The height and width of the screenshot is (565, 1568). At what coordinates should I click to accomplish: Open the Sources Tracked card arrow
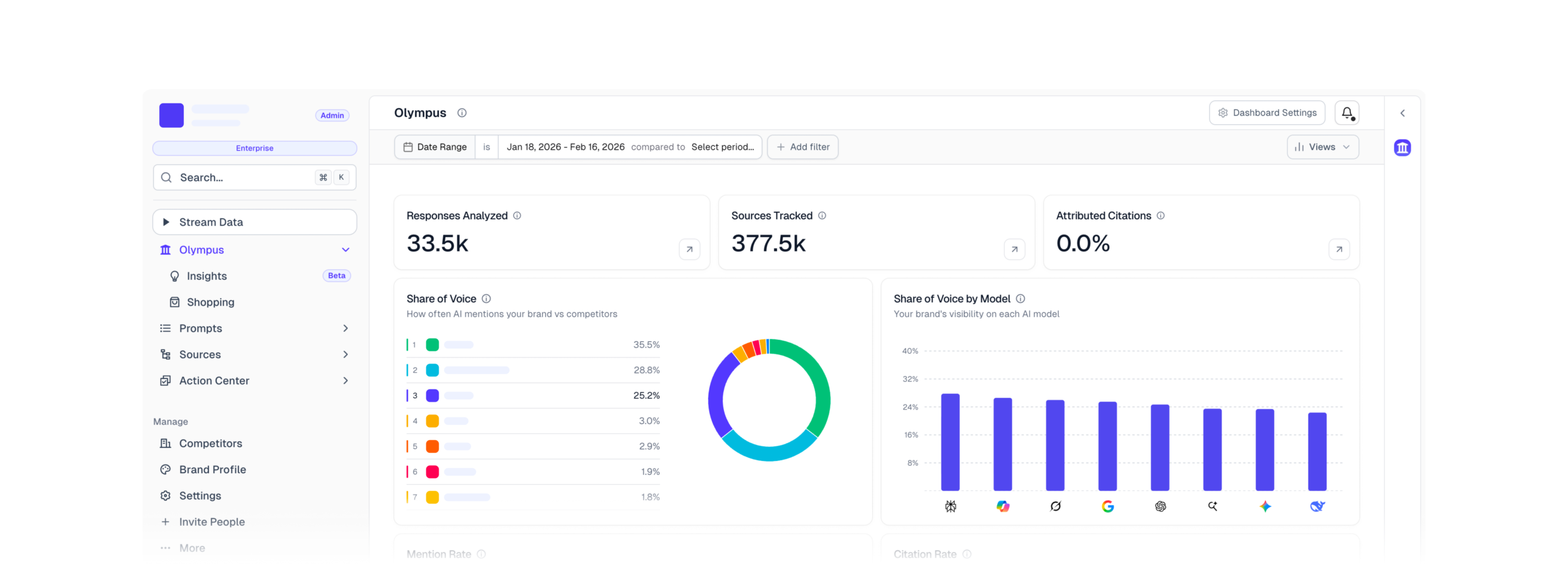click(1014, 249)
